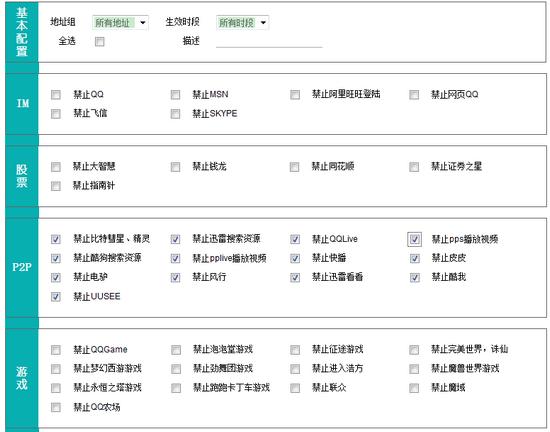Uncheck the 禁止风行 option
The width and height of the screenshot is (550, 432).
coord(175,278)
